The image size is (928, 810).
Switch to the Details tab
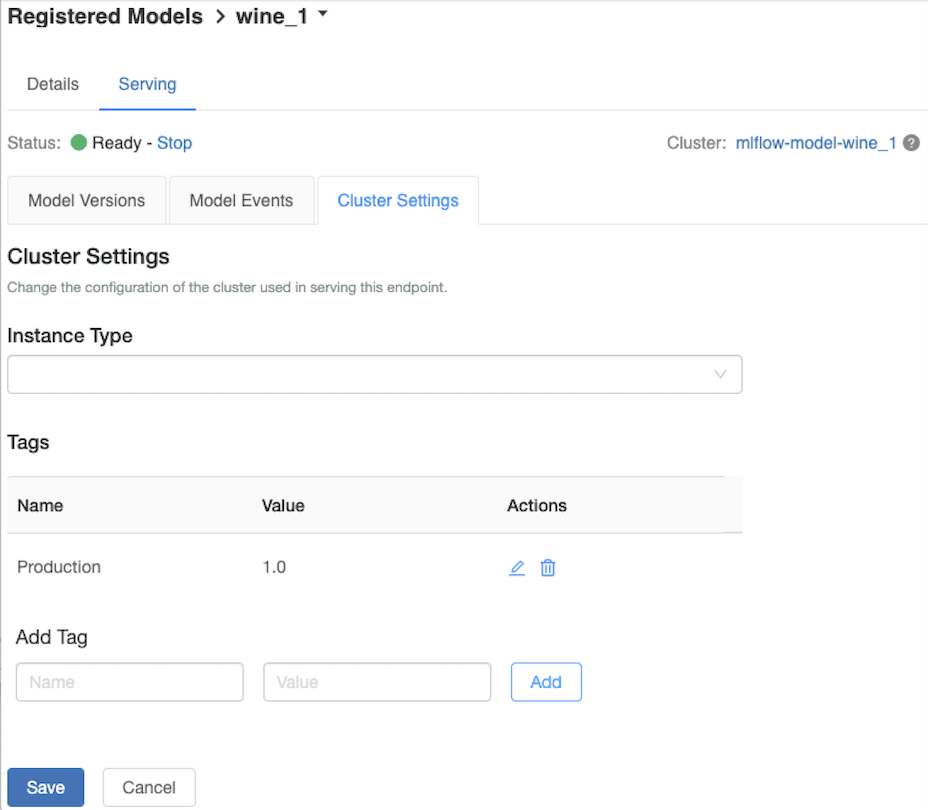coord(52,84)
